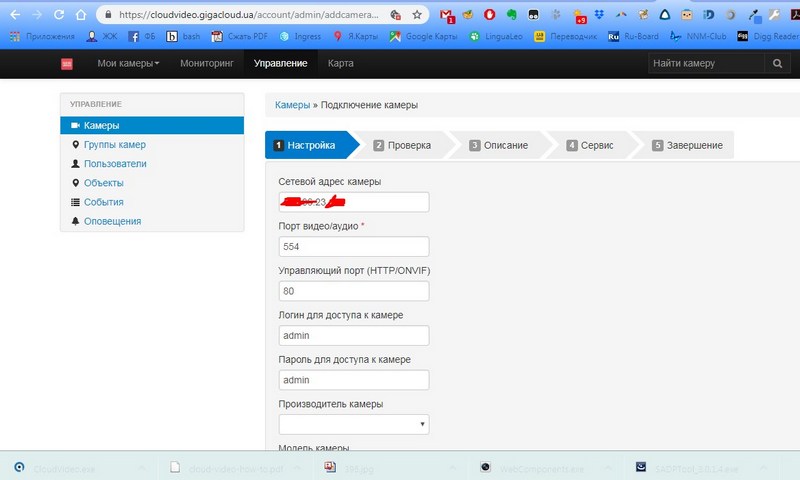Open the bash bookmark
Image resolution: width=800 pixels, height=480 pixels.
tap(183, 36)
